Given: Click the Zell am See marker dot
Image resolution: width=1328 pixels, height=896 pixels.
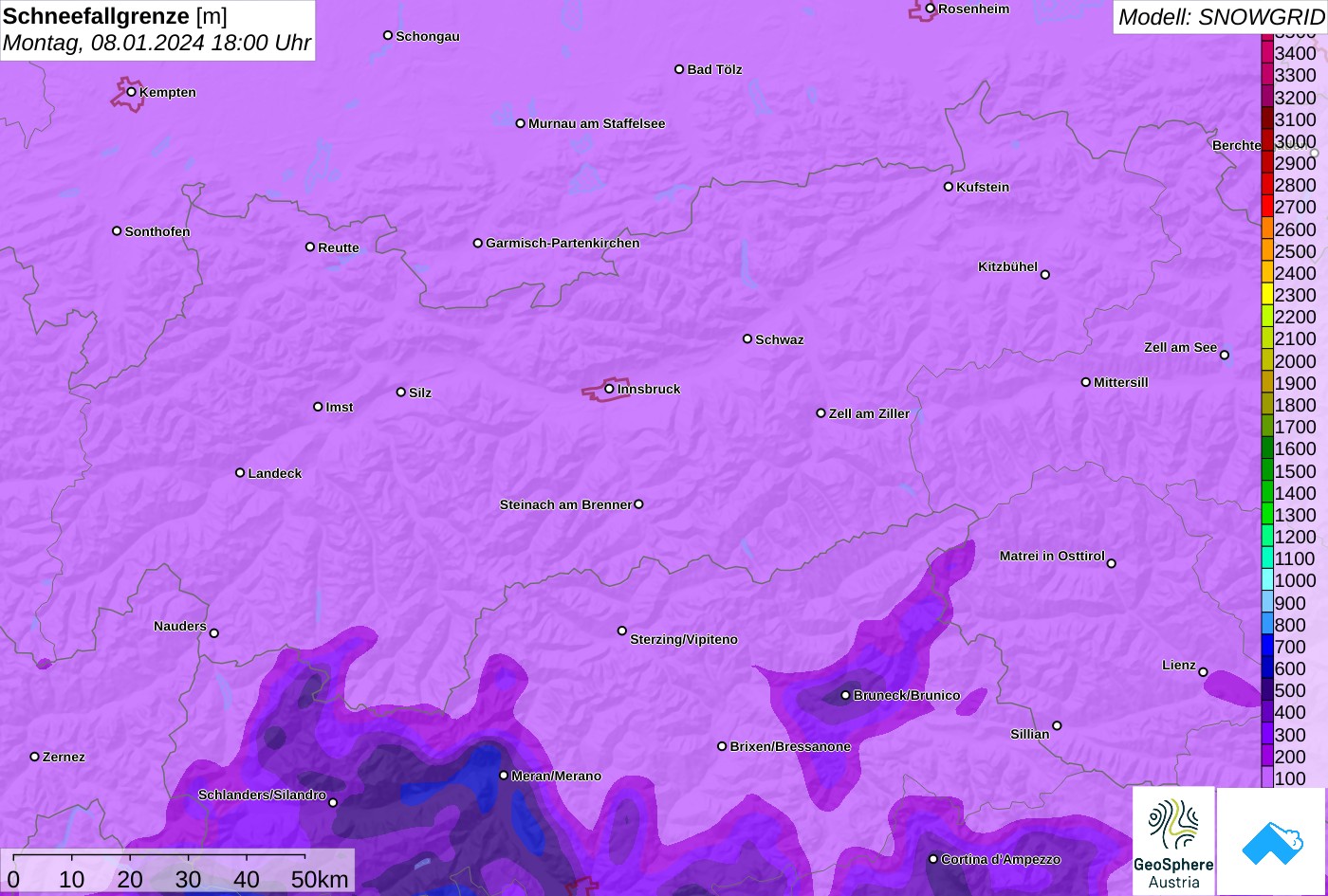Looking at the screenshot, I should pyautogui.click(x=1224, y=355).
